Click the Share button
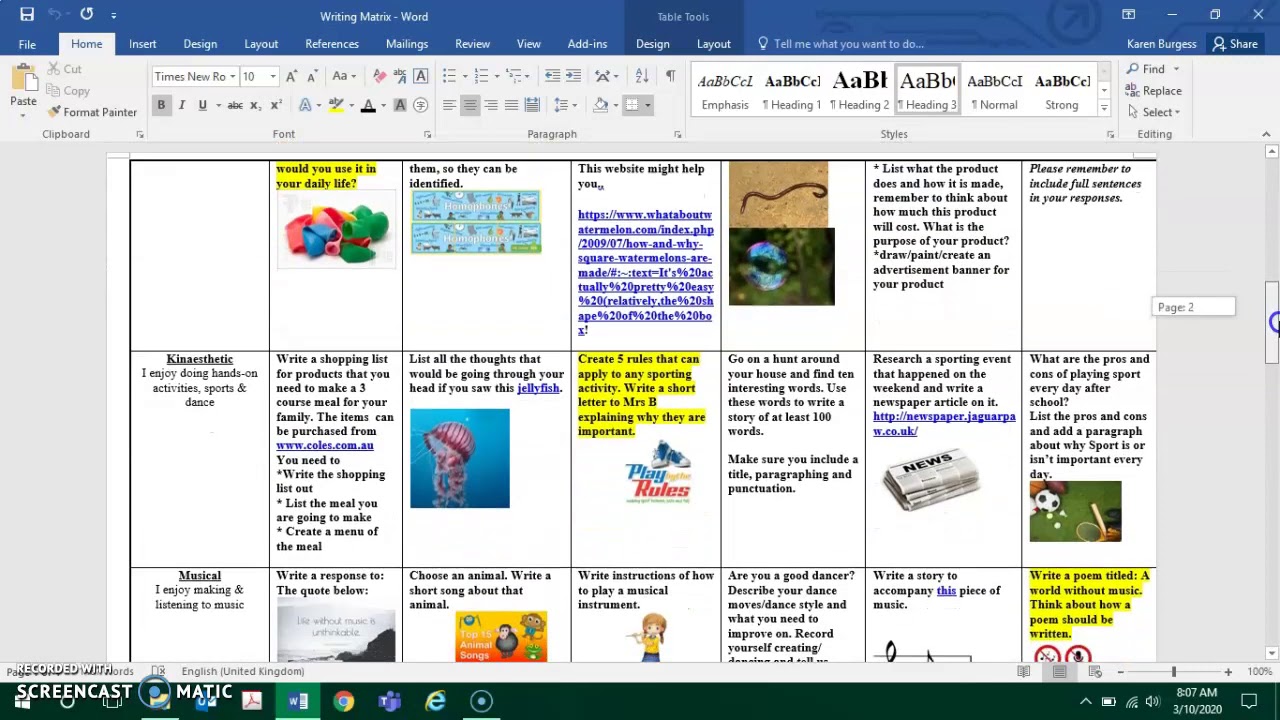The width and height of the screenshot is (1280, 720). pos(1235,44)
